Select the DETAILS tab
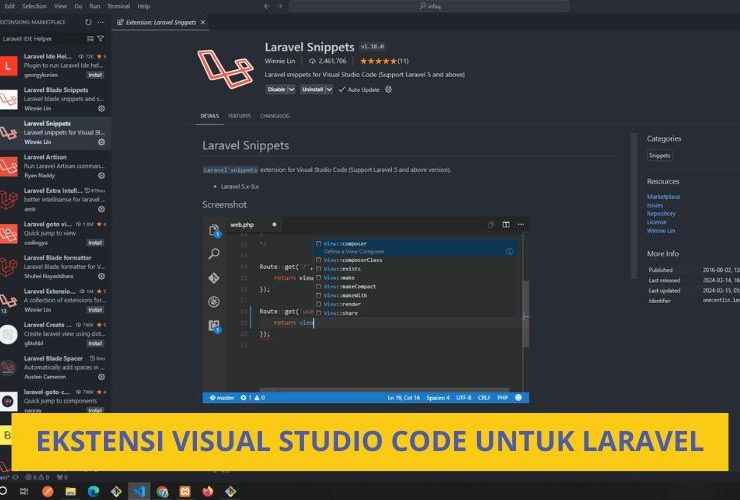The width and height of the screenshot is (740, 500). pos(210,116)
